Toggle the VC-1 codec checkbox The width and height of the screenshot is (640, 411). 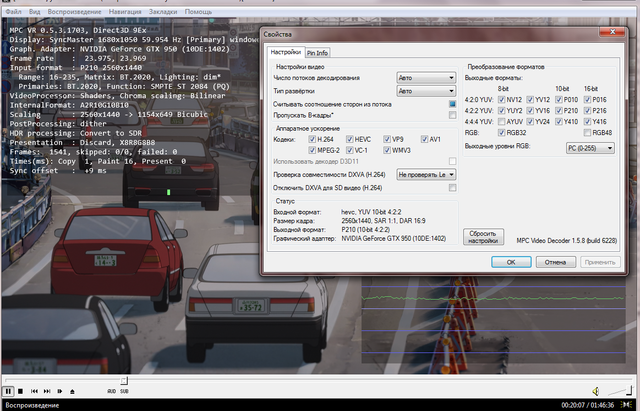(x=350, y=150)
